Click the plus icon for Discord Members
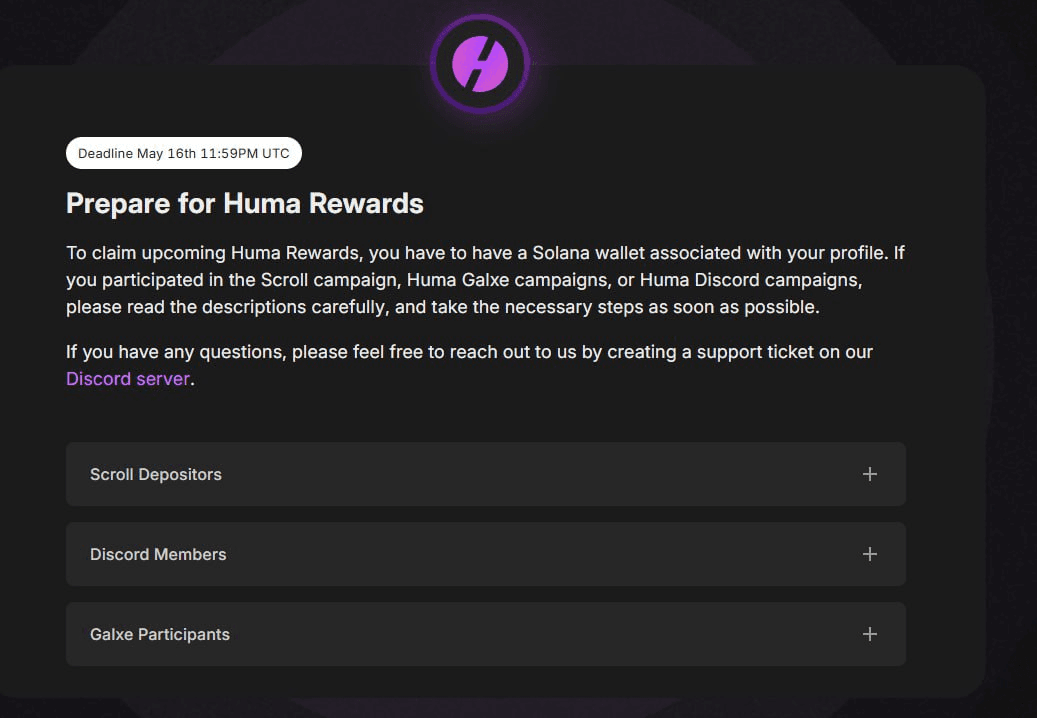This screenshot has height=718, width=1037. pos(869,554)
